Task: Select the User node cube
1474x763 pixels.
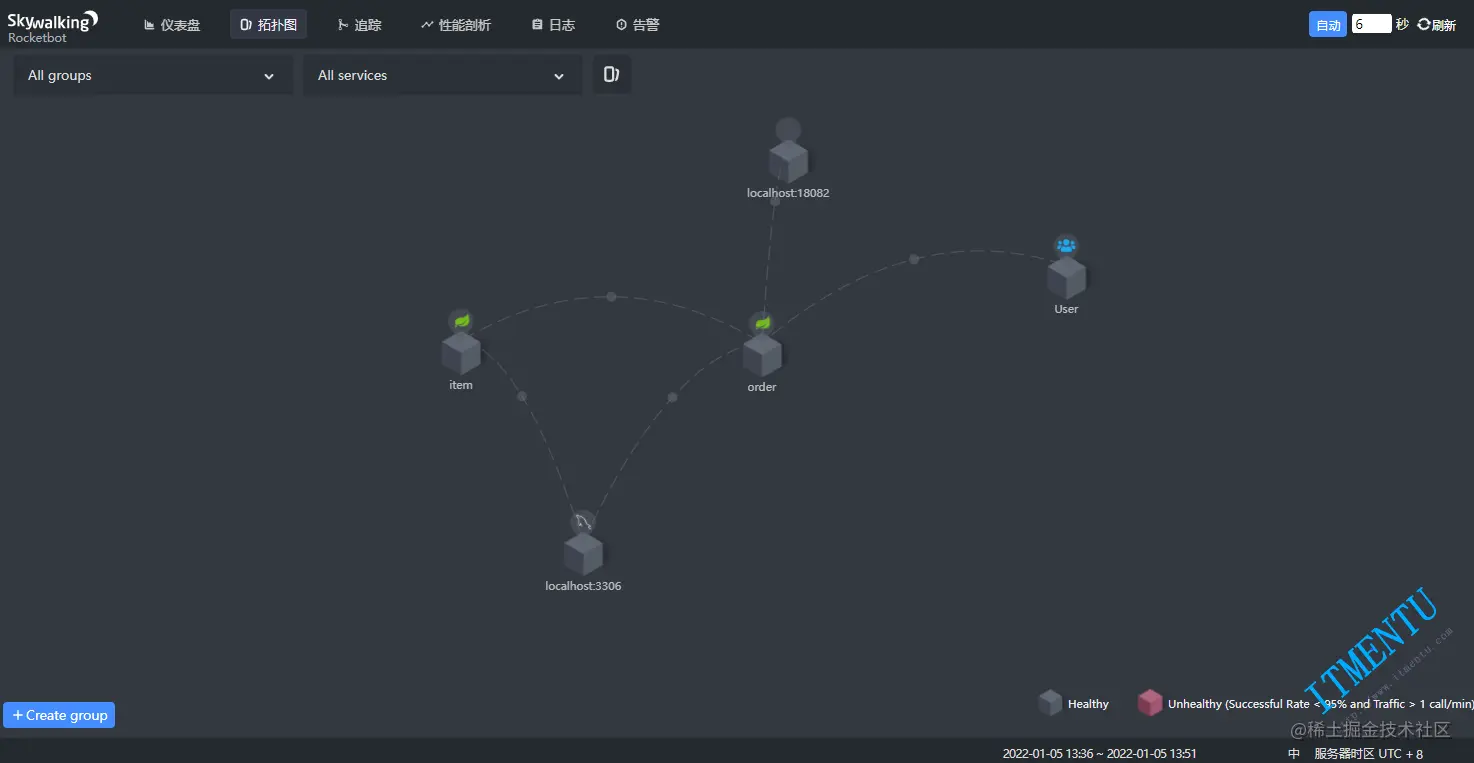Action: [1066, 278]
